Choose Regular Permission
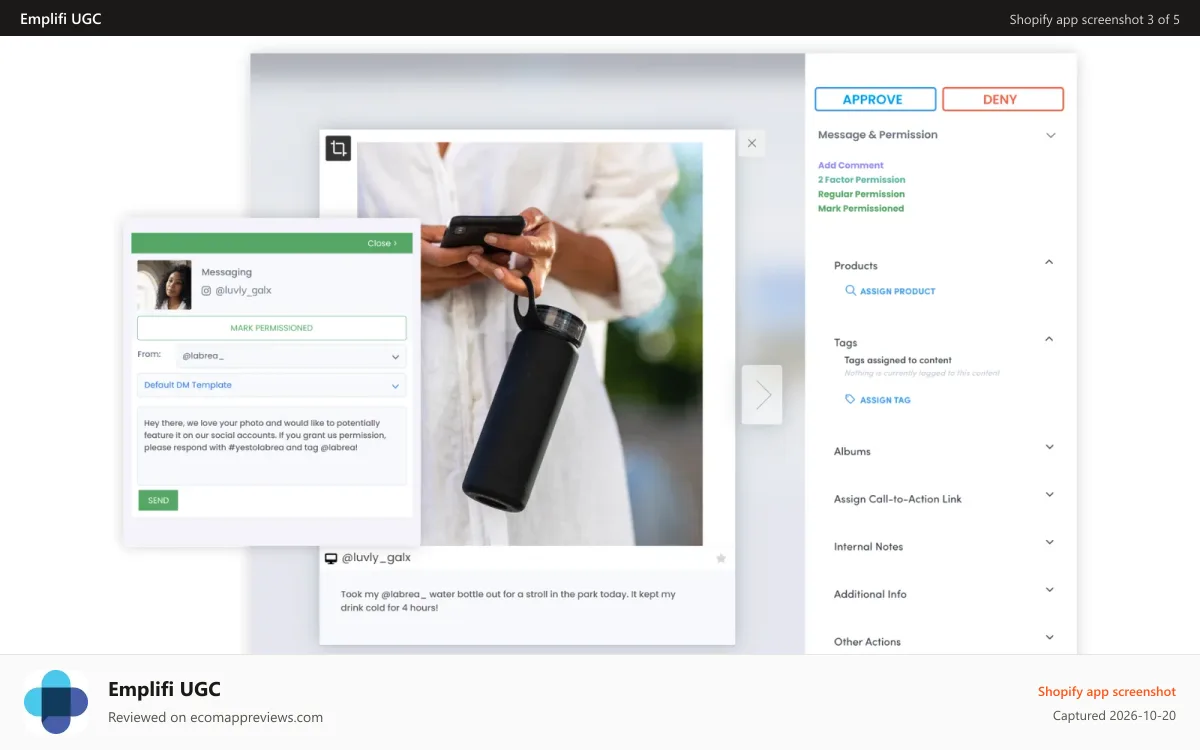Image resolution: width=1200 pixels, height=750 pixels. click(x=861, y=194)
